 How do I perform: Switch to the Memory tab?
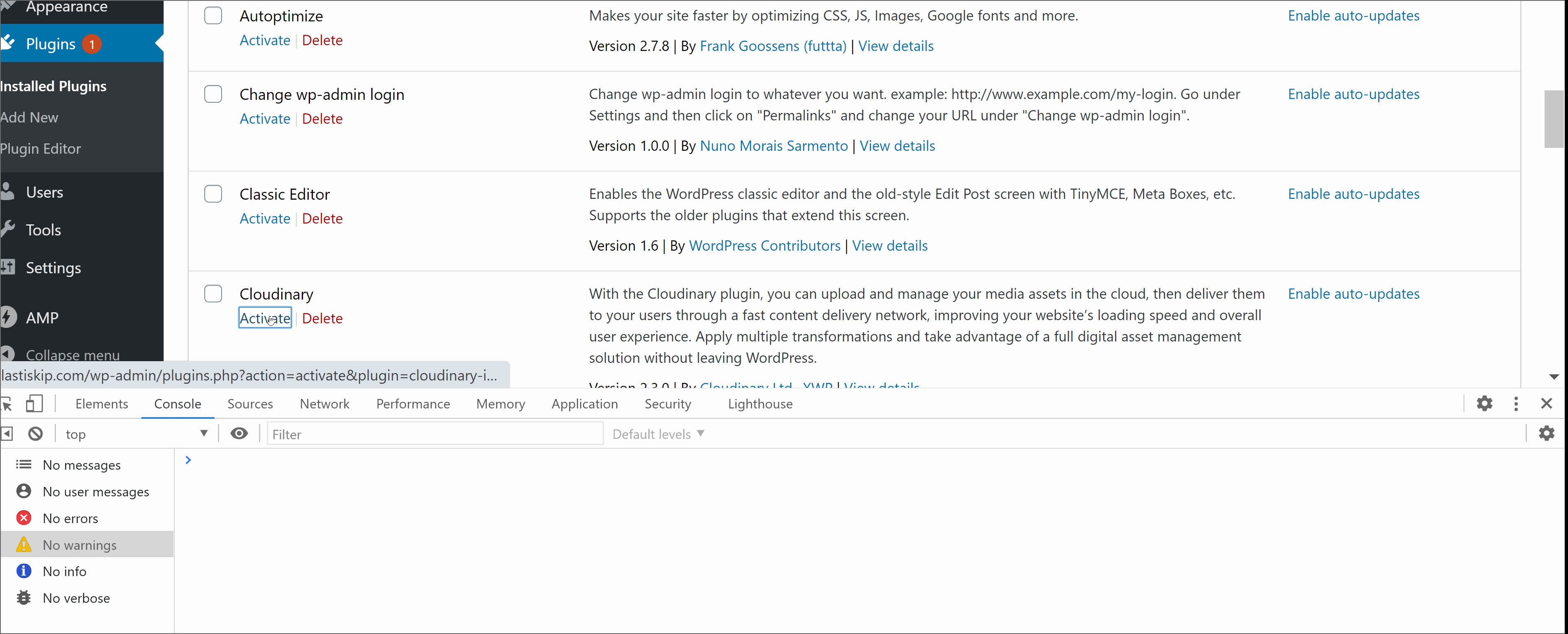coord(500,403)
